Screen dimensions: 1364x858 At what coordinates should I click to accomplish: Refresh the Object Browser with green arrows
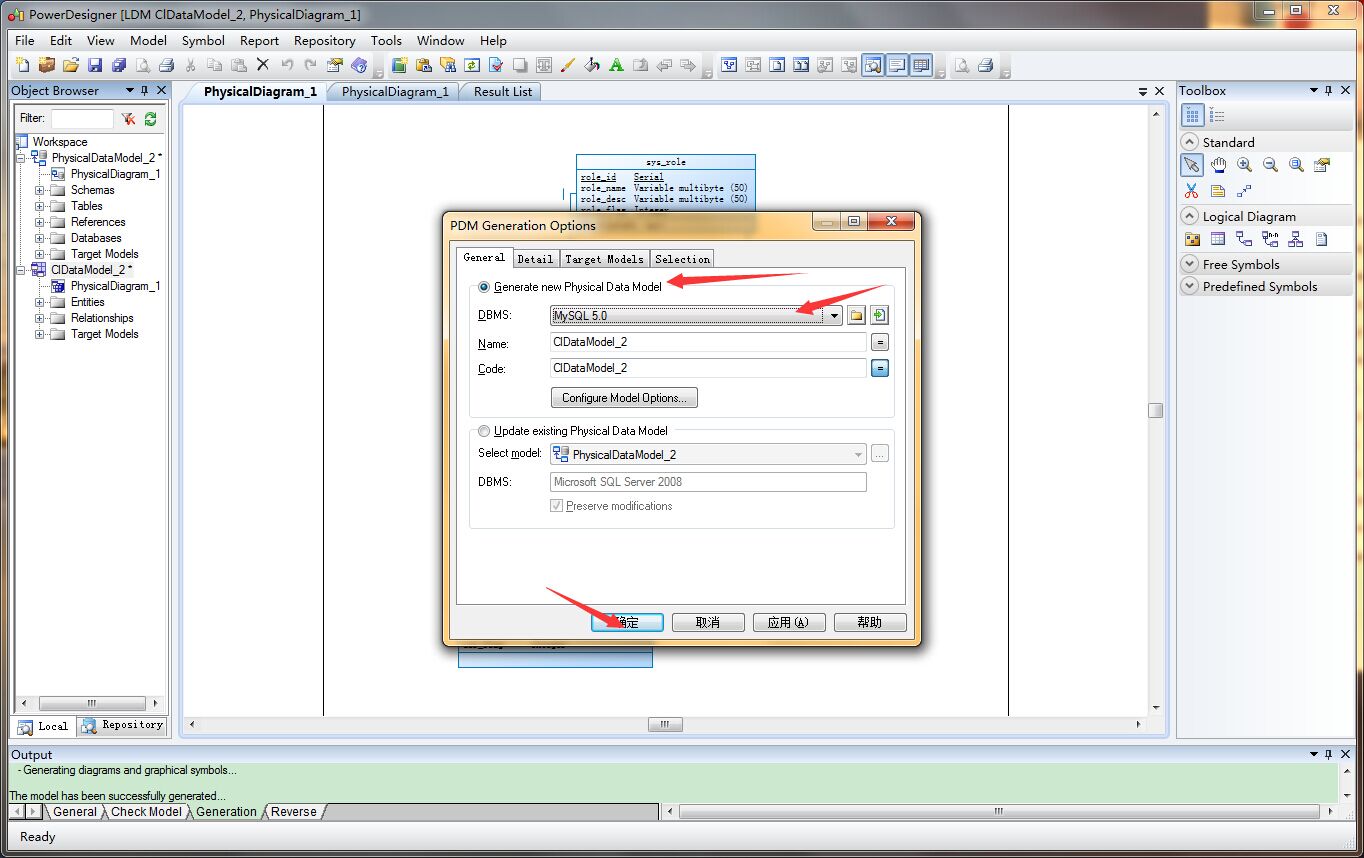[x=150, y=118]
